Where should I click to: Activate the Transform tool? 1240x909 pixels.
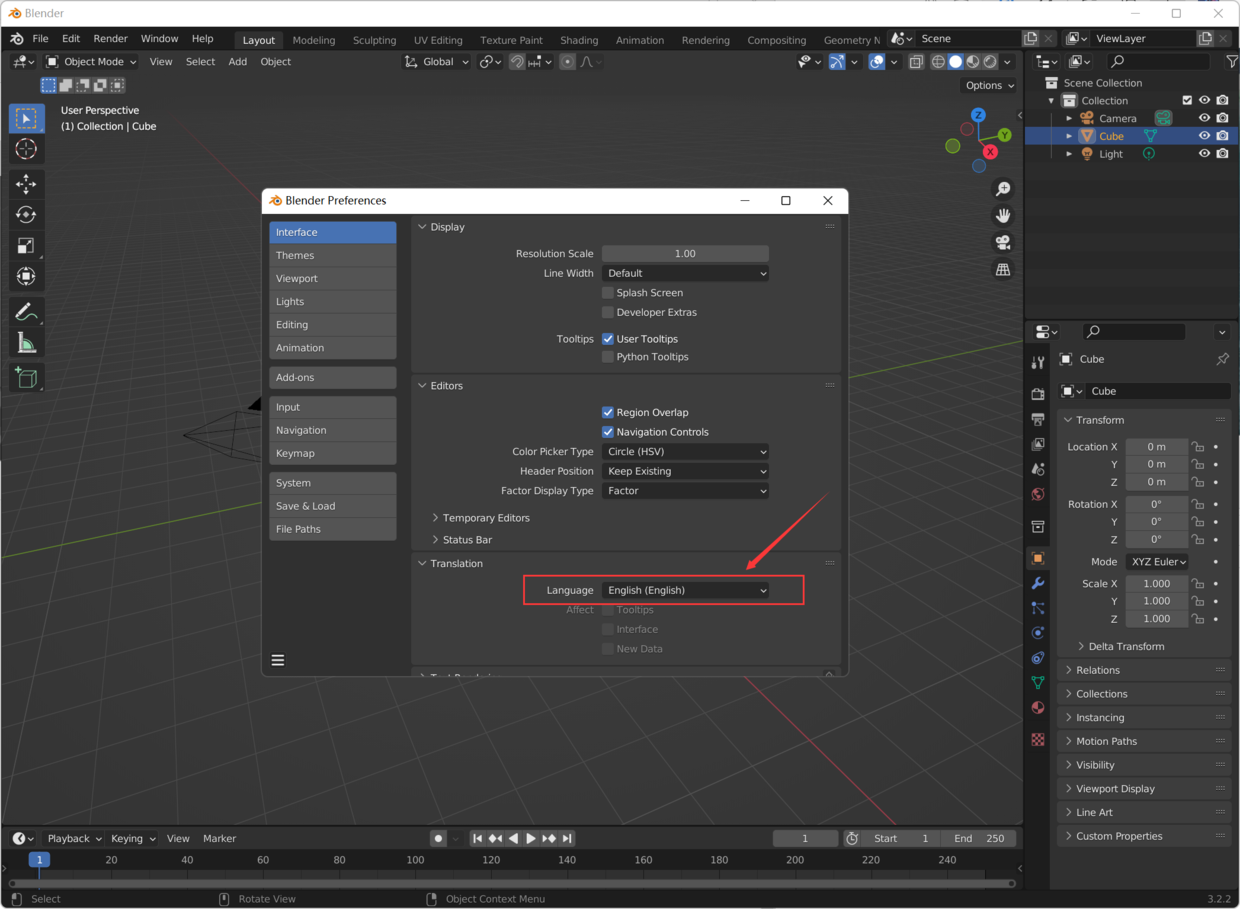tap(26, 277)
